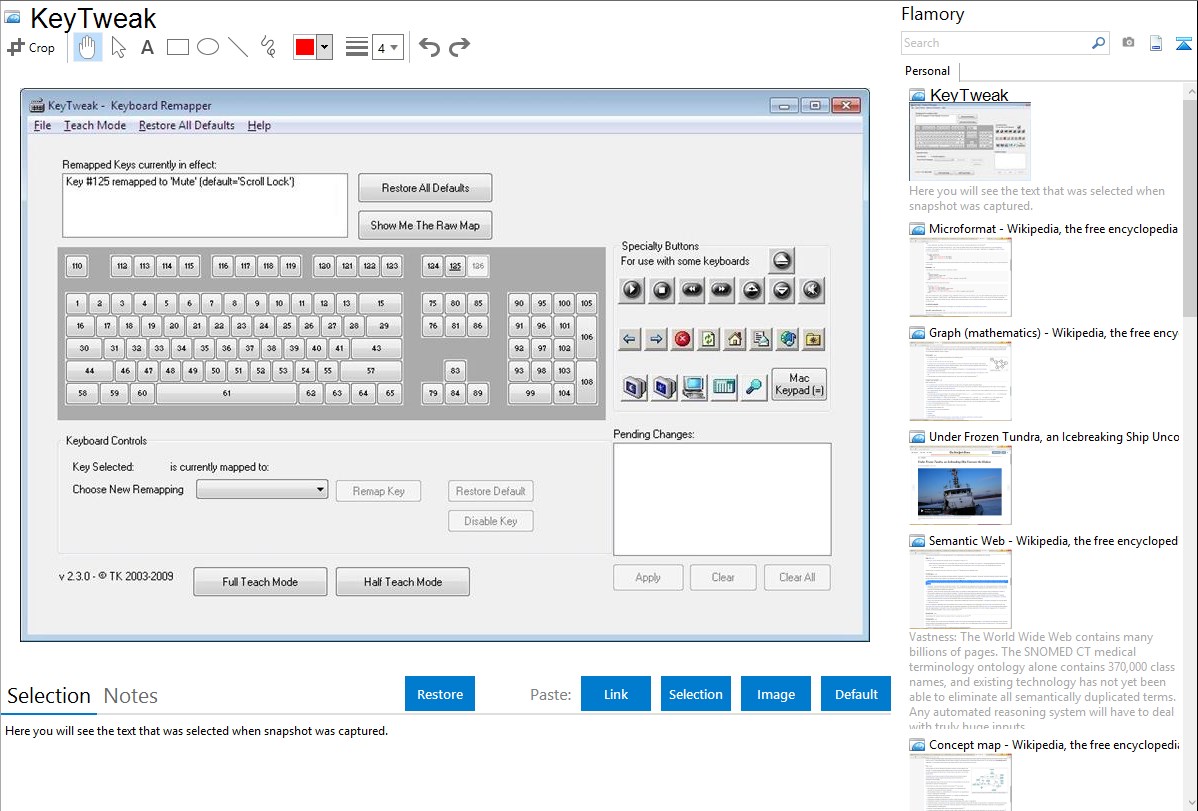Open the KeyTweak snapshot thumbnail

[970, 141]
